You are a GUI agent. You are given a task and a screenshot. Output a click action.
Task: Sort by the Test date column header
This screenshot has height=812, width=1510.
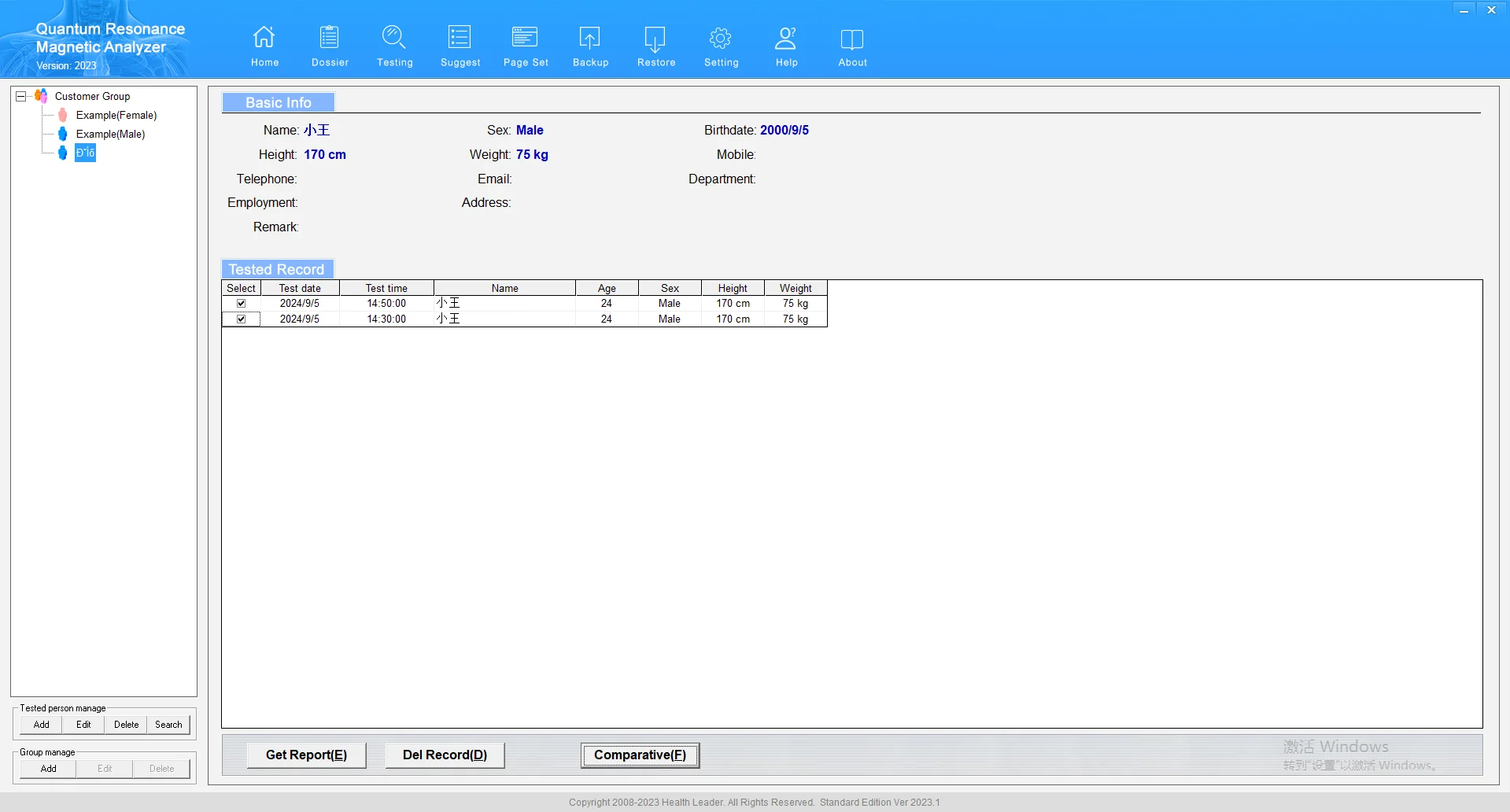click(x=300, y=289)
